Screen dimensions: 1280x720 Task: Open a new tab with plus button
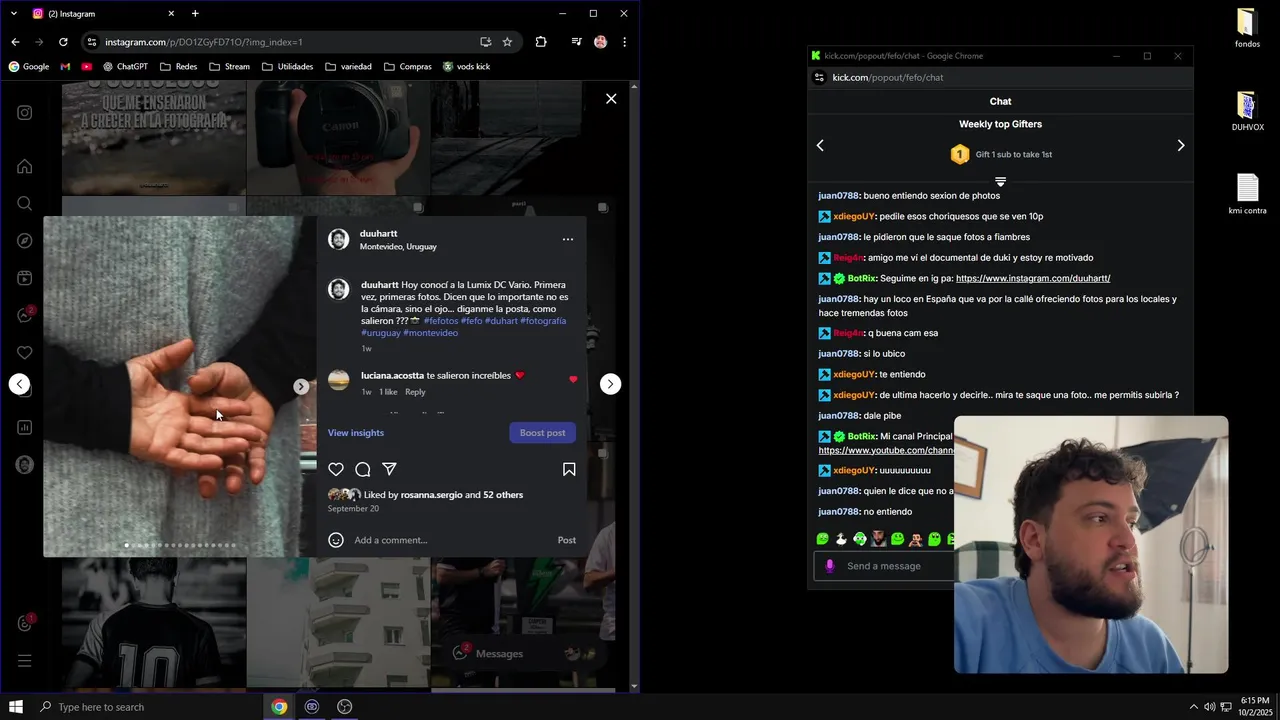click(195, 14)
